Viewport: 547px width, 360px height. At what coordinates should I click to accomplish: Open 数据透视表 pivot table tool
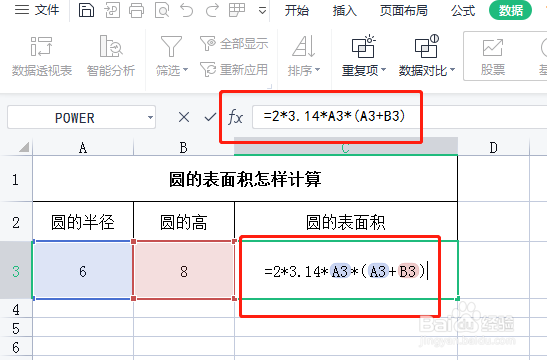click(x=42, y=56)
